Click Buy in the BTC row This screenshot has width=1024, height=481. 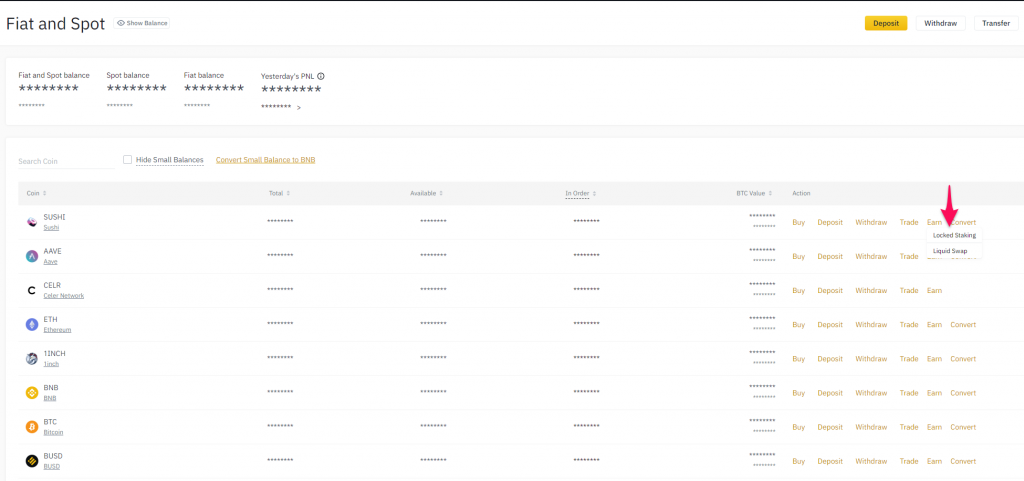click(x=799, y=427)
